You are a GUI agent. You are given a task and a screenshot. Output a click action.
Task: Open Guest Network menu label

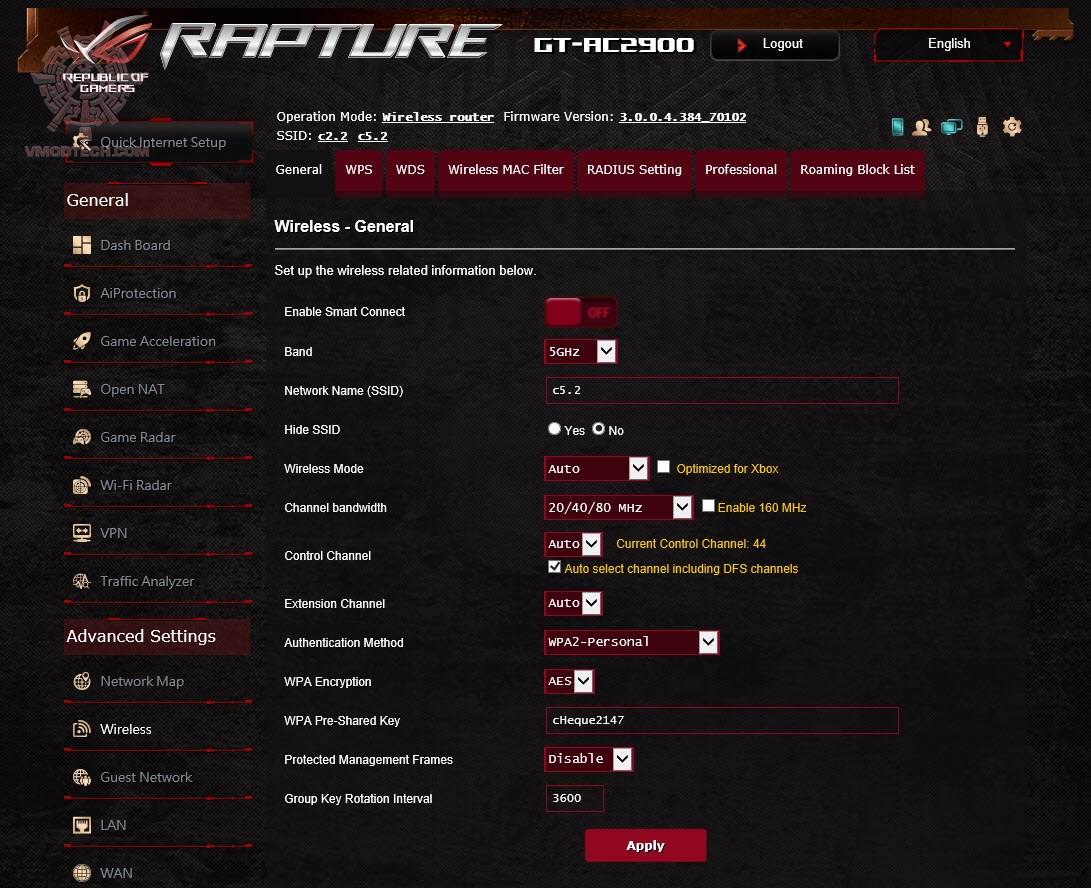point(146,777)
